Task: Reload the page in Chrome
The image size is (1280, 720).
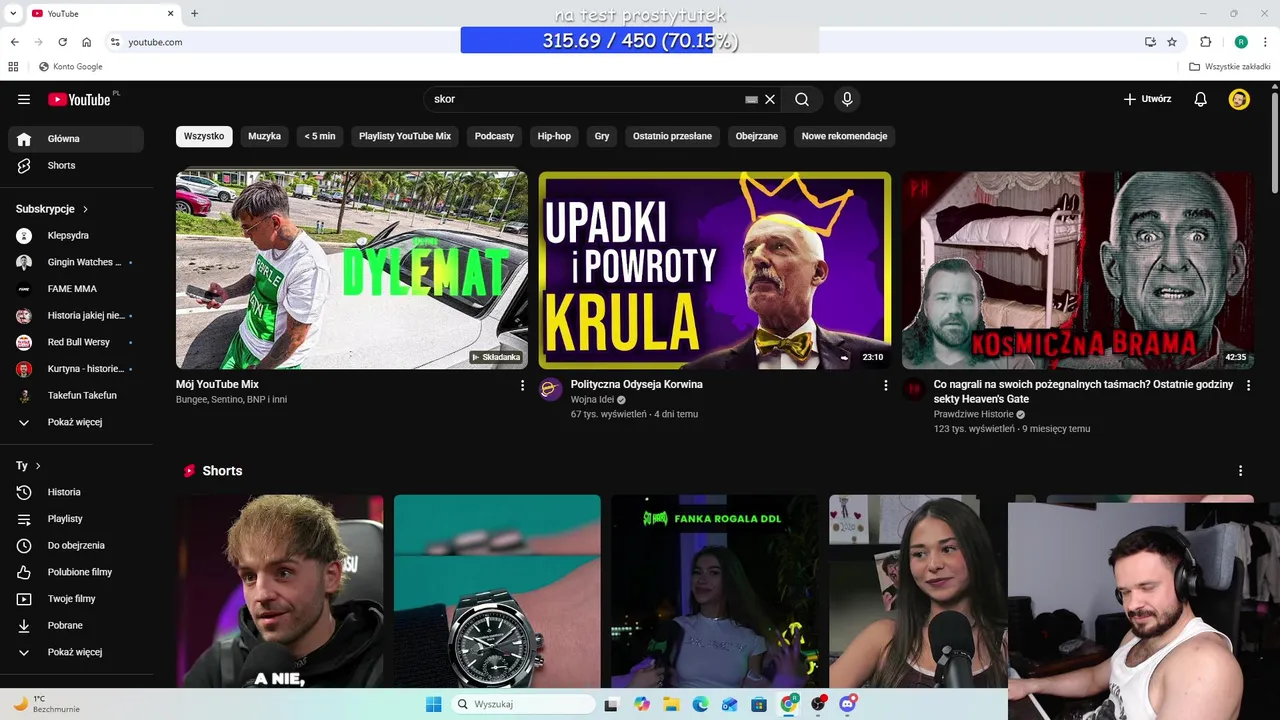Action: 62,42
